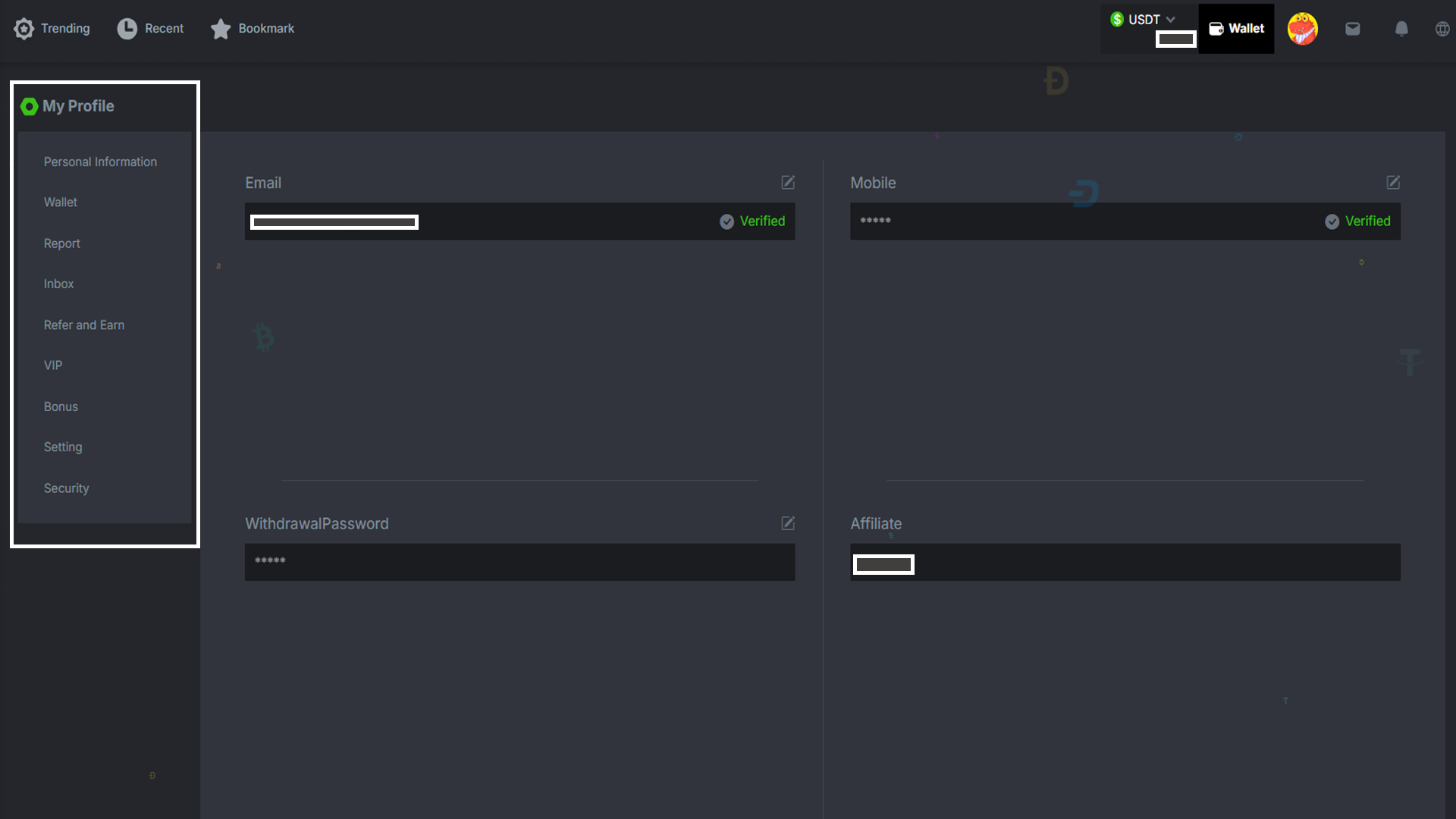The image size is (1456, 819).
Task: Edit the Mobile number
Action: [x=1393, y=182]
